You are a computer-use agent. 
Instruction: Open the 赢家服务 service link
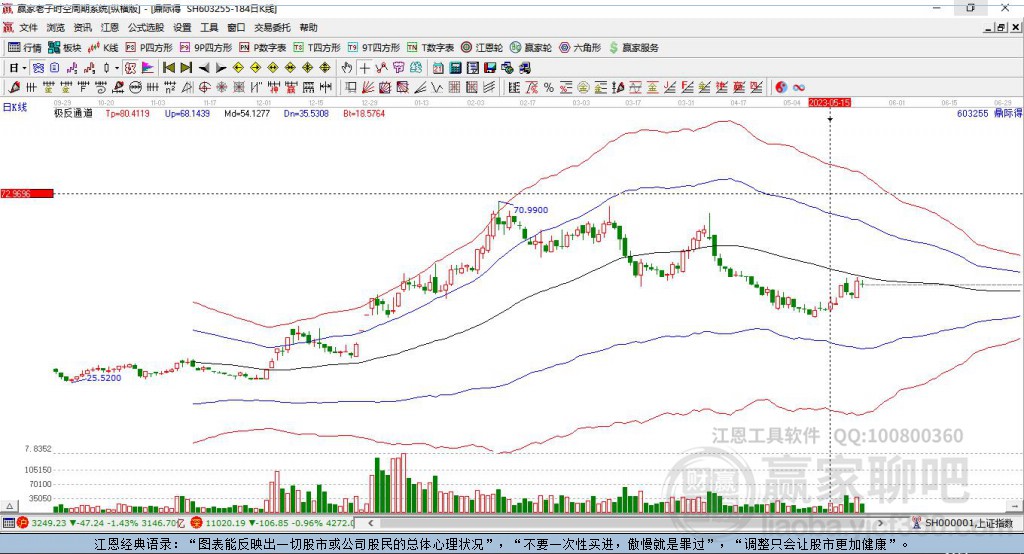pyautogui.click(x=633, y=48)
